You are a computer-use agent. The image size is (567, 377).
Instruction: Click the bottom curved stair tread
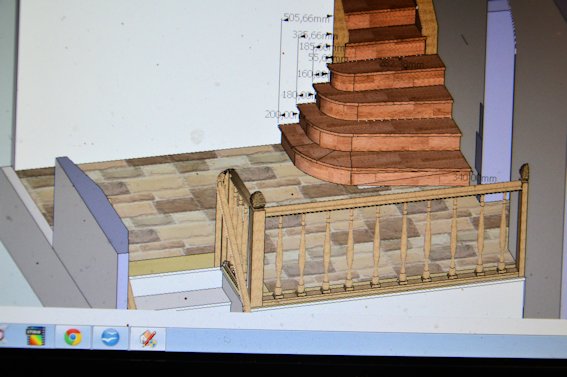click(x=376, y=167)
